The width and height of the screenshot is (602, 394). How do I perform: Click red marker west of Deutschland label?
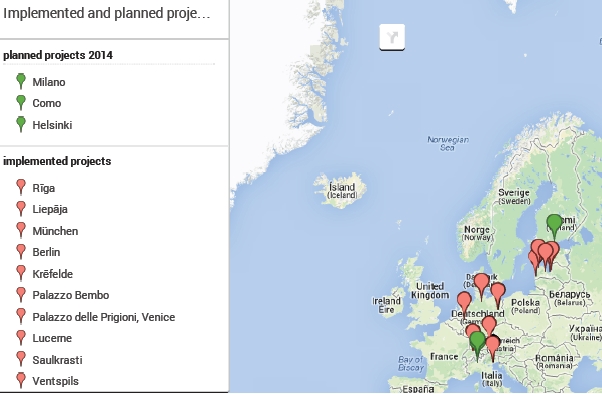[464, 304]
